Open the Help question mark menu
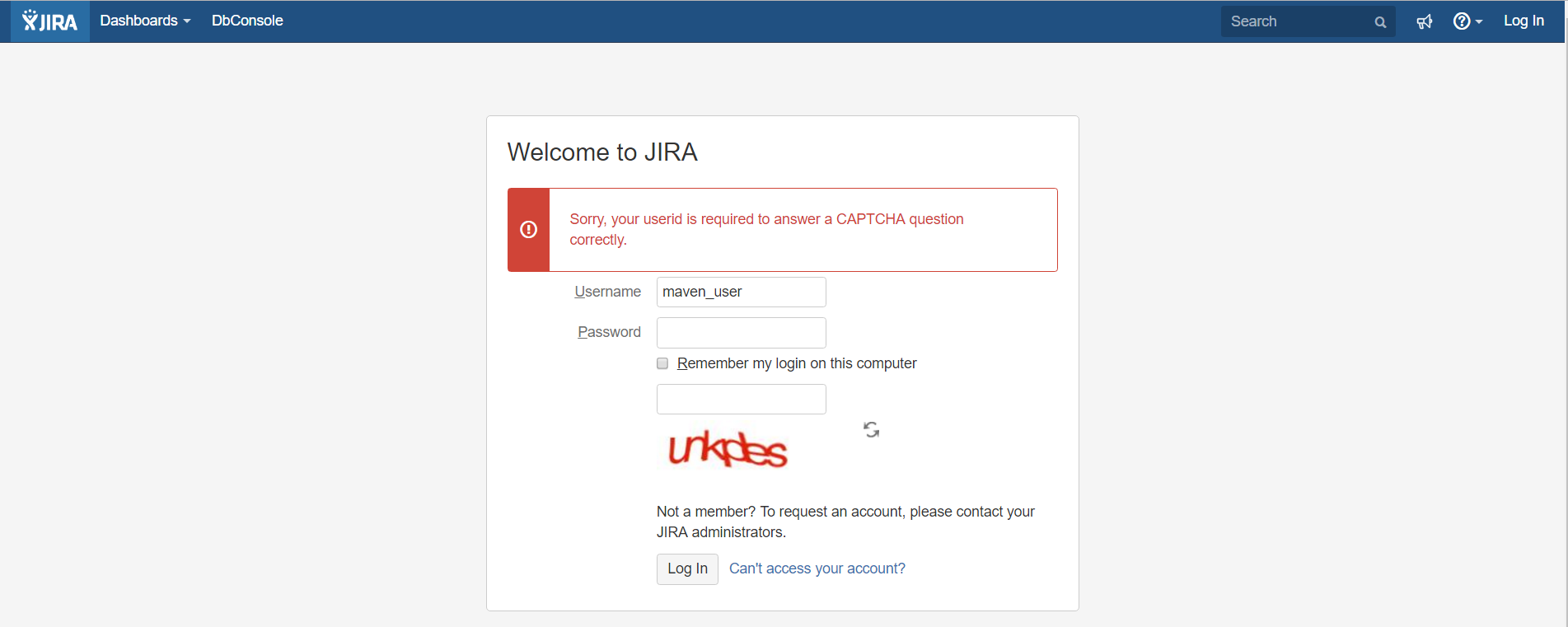The height and width of the screenshot is (627, 1568). tap(1467, 21)
